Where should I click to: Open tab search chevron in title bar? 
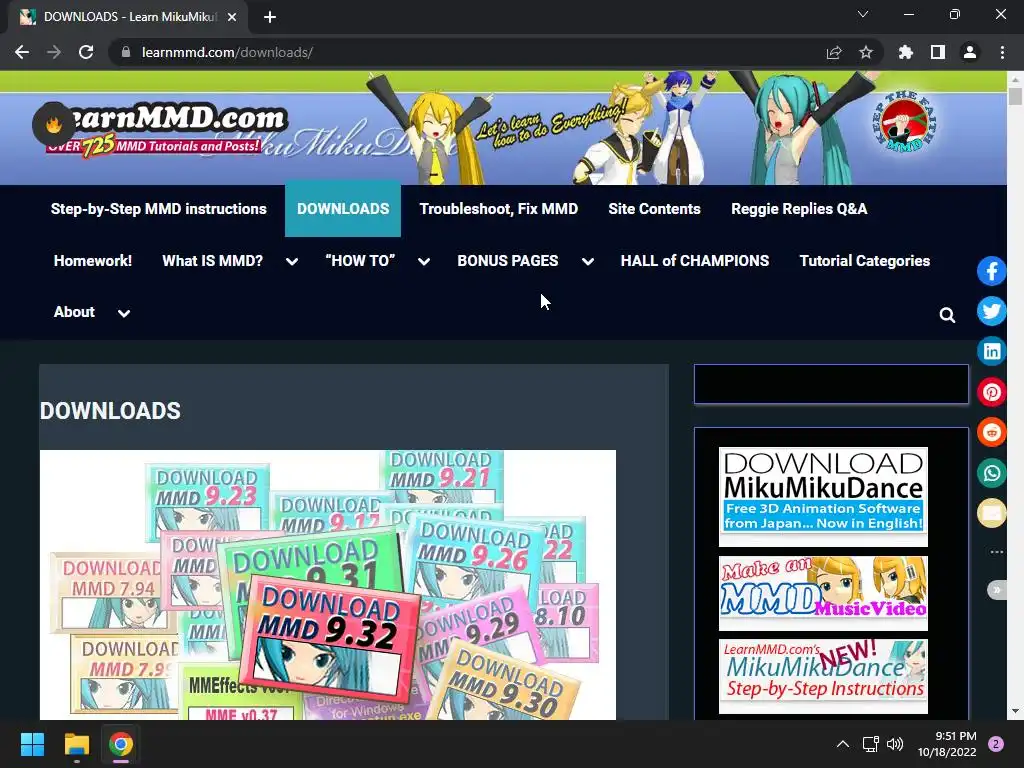(x=863, y=14)
